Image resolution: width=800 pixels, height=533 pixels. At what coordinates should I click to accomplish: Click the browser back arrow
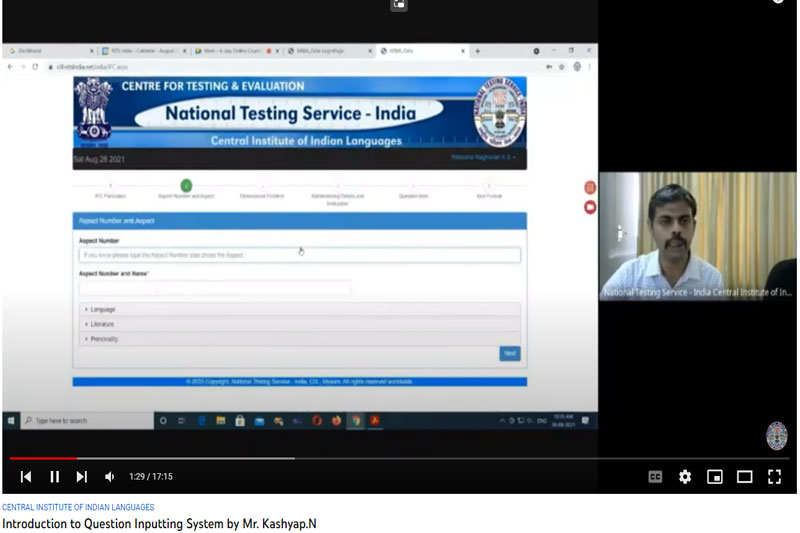coord(10,67)
